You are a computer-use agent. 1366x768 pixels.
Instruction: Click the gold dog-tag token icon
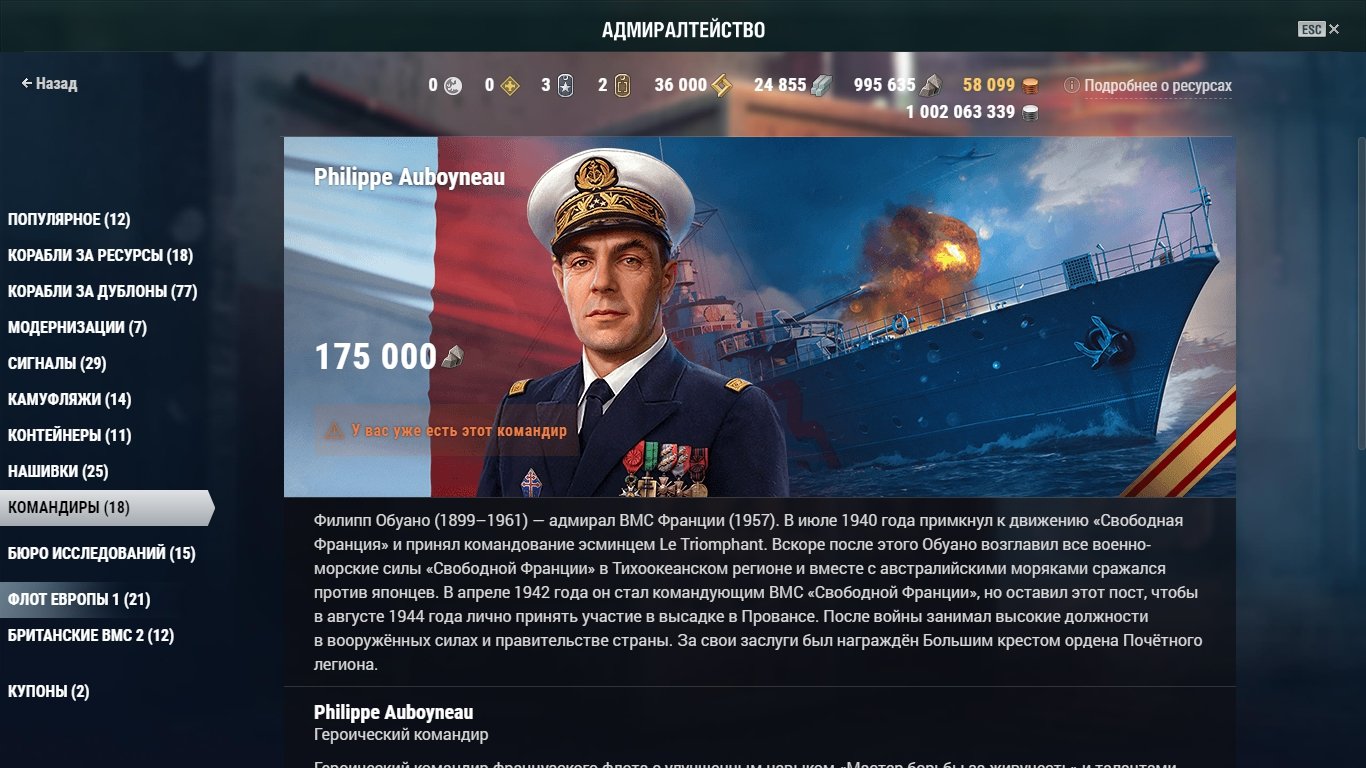pyautogui.click(x=621, y=85)
